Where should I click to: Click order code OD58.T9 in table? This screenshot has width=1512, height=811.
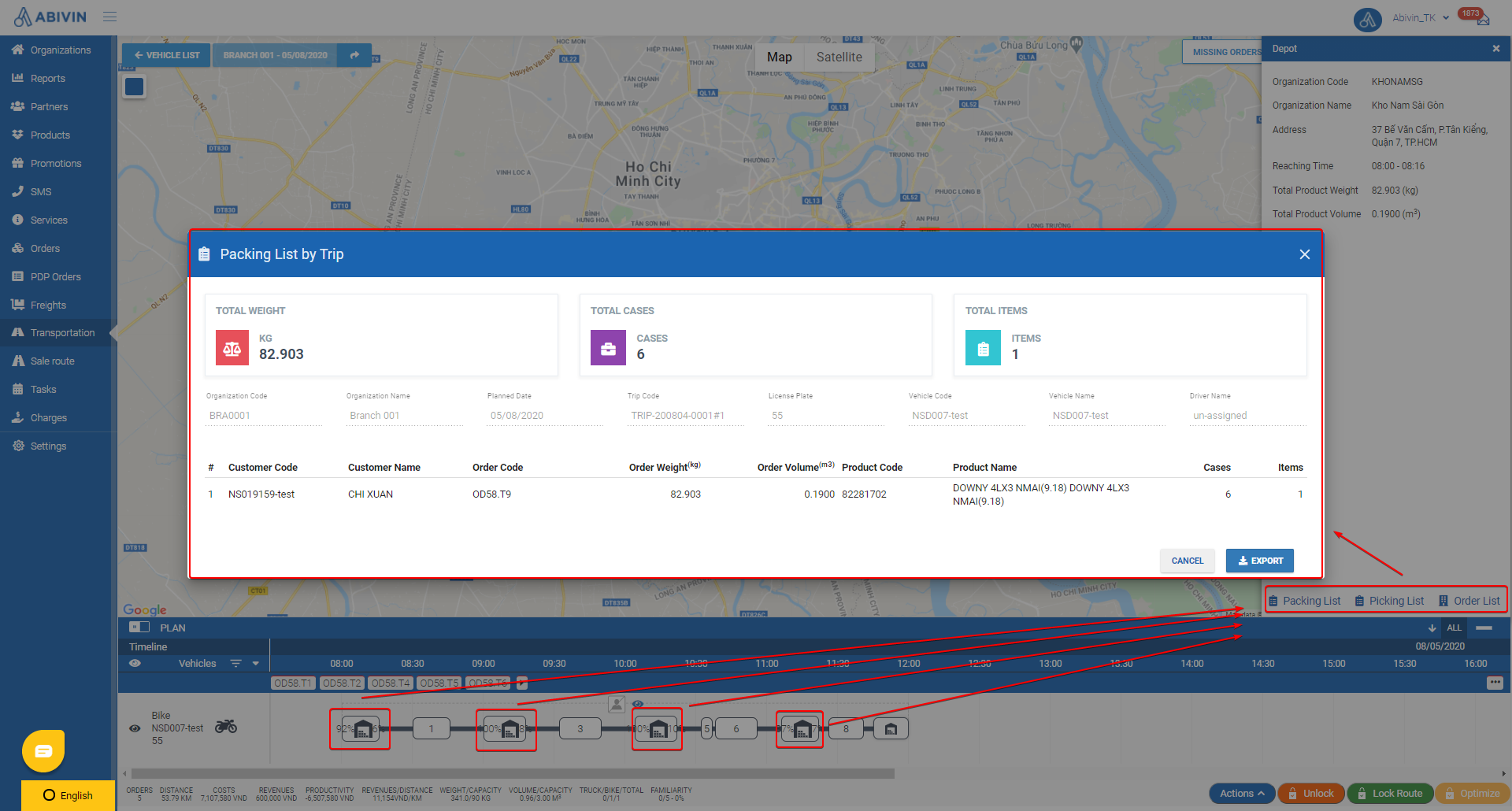coord(491,494)
